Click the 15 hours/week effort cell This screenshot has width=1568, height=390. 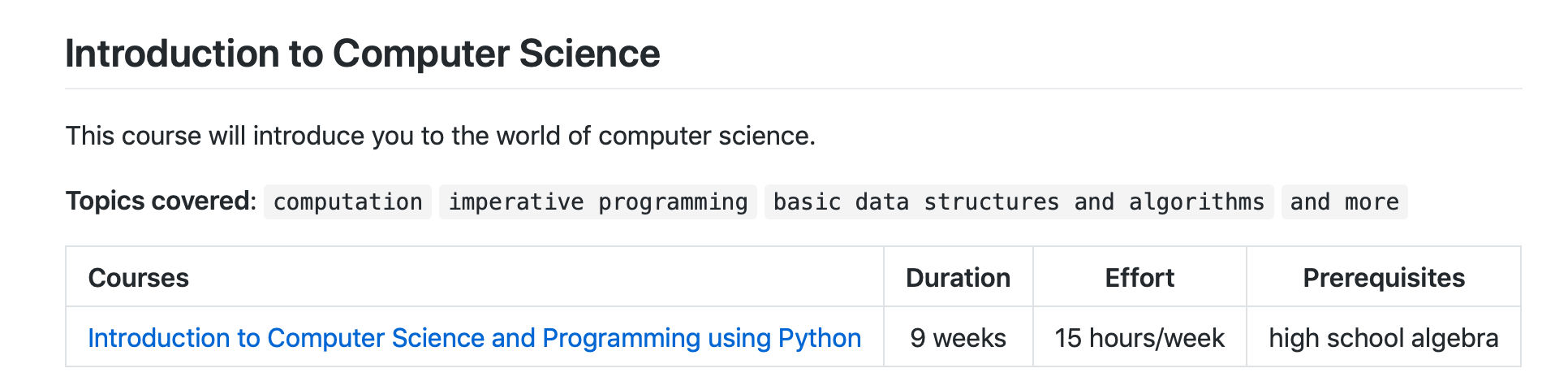click(x=1139, y=338)
